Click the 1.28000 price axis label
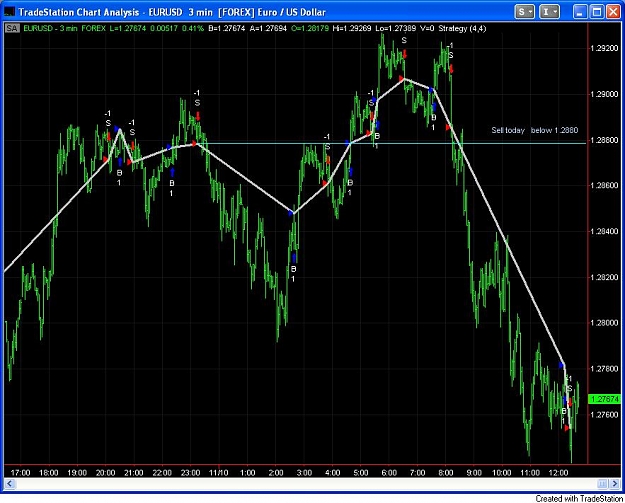The image size is (625, 503). [x=605, y=323]
